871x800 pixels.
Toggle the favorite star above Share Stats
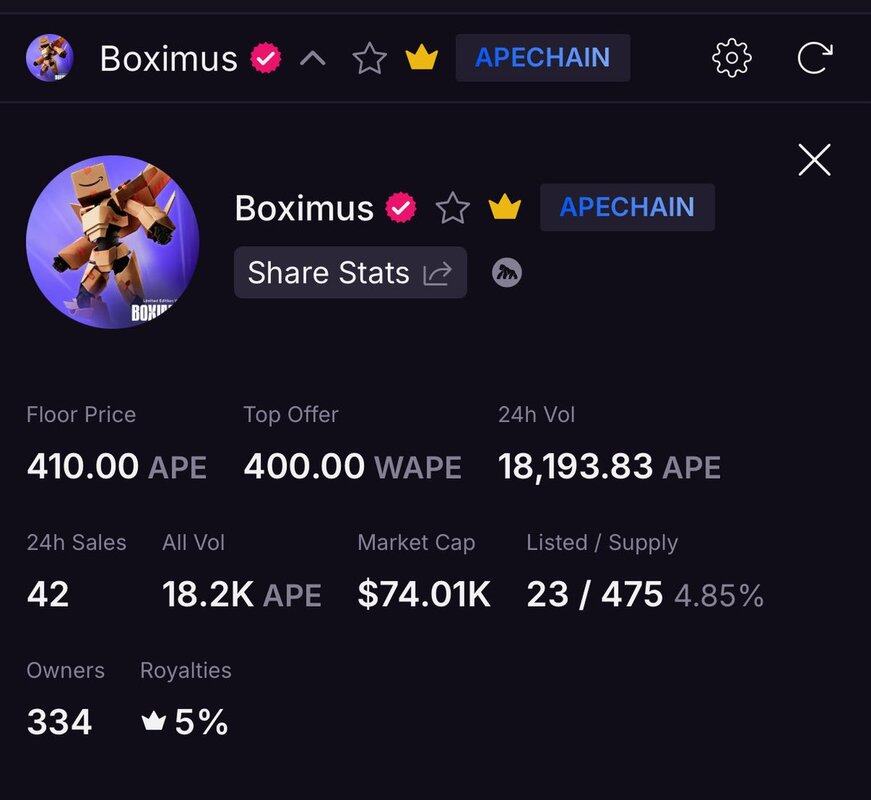point(453,208)
